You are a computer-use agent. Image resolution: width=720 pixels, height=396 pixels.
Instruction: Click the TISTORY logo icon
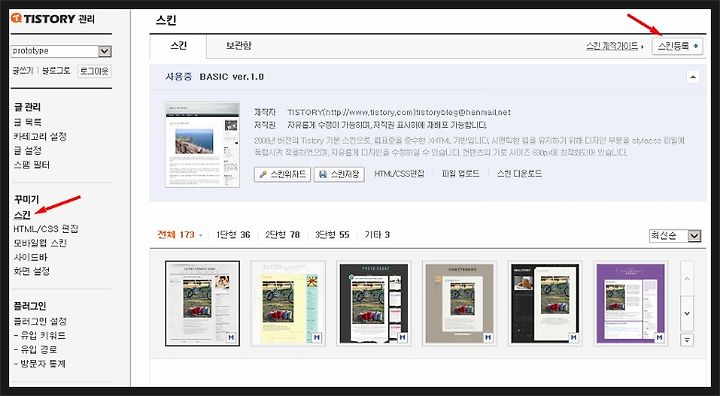point(17,18)
